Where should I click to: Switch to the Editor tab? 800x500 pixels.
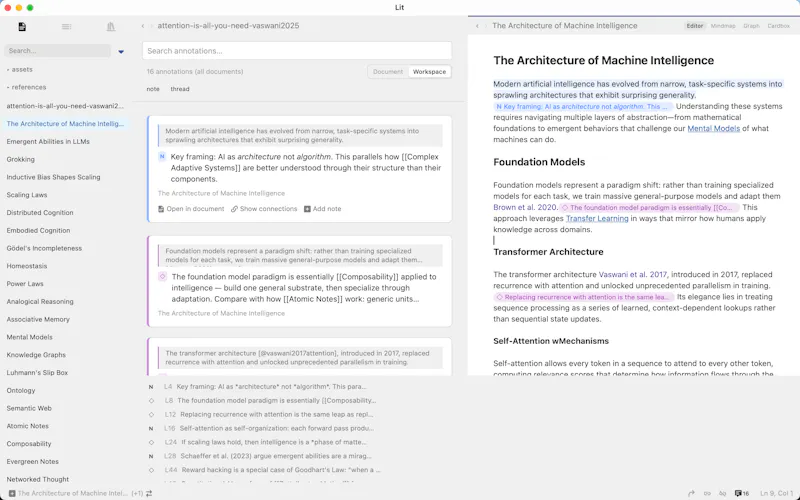[x=694, y=26]
